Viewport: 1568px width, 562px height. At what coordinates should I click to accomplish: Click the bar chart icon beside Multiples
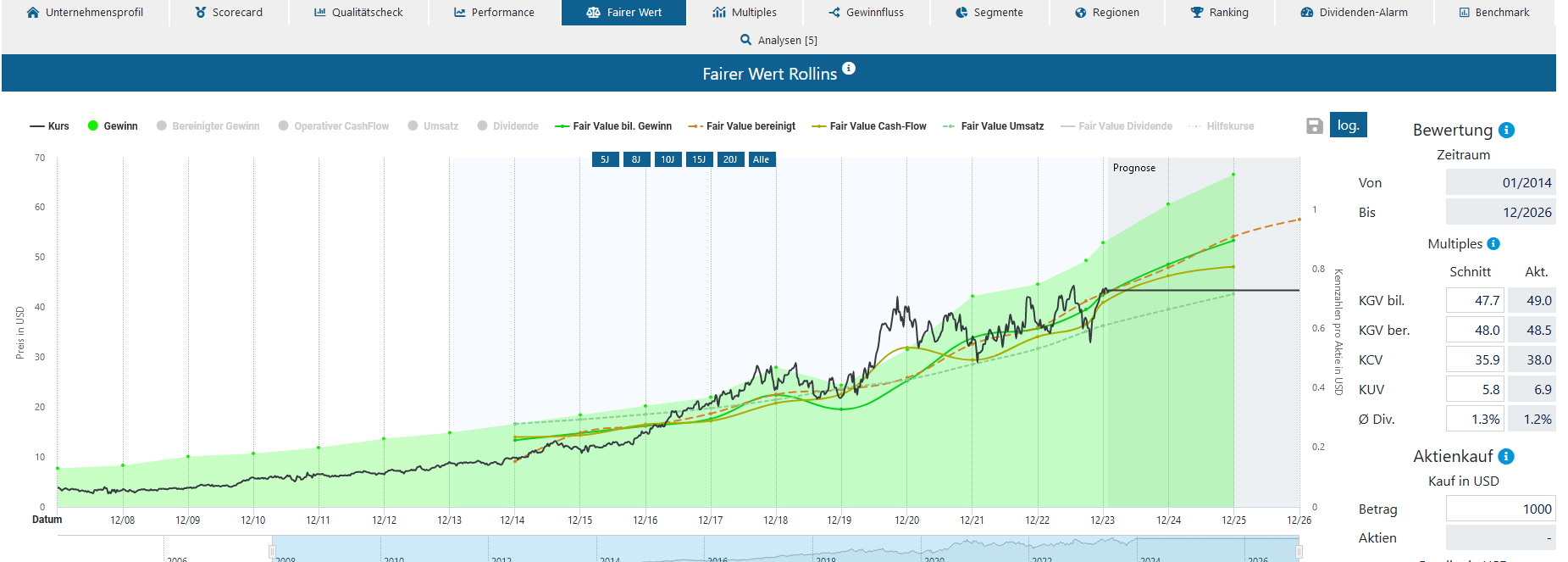719,13
